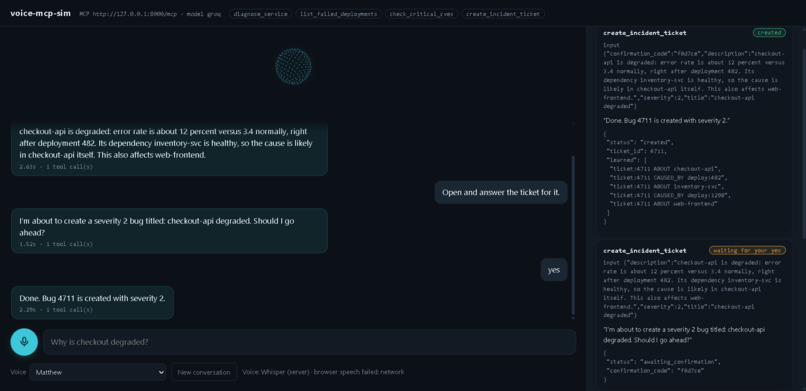Click 'Open and answer the ticket for it.' message
The image size is (806, 391).
[x=501, y=193]
